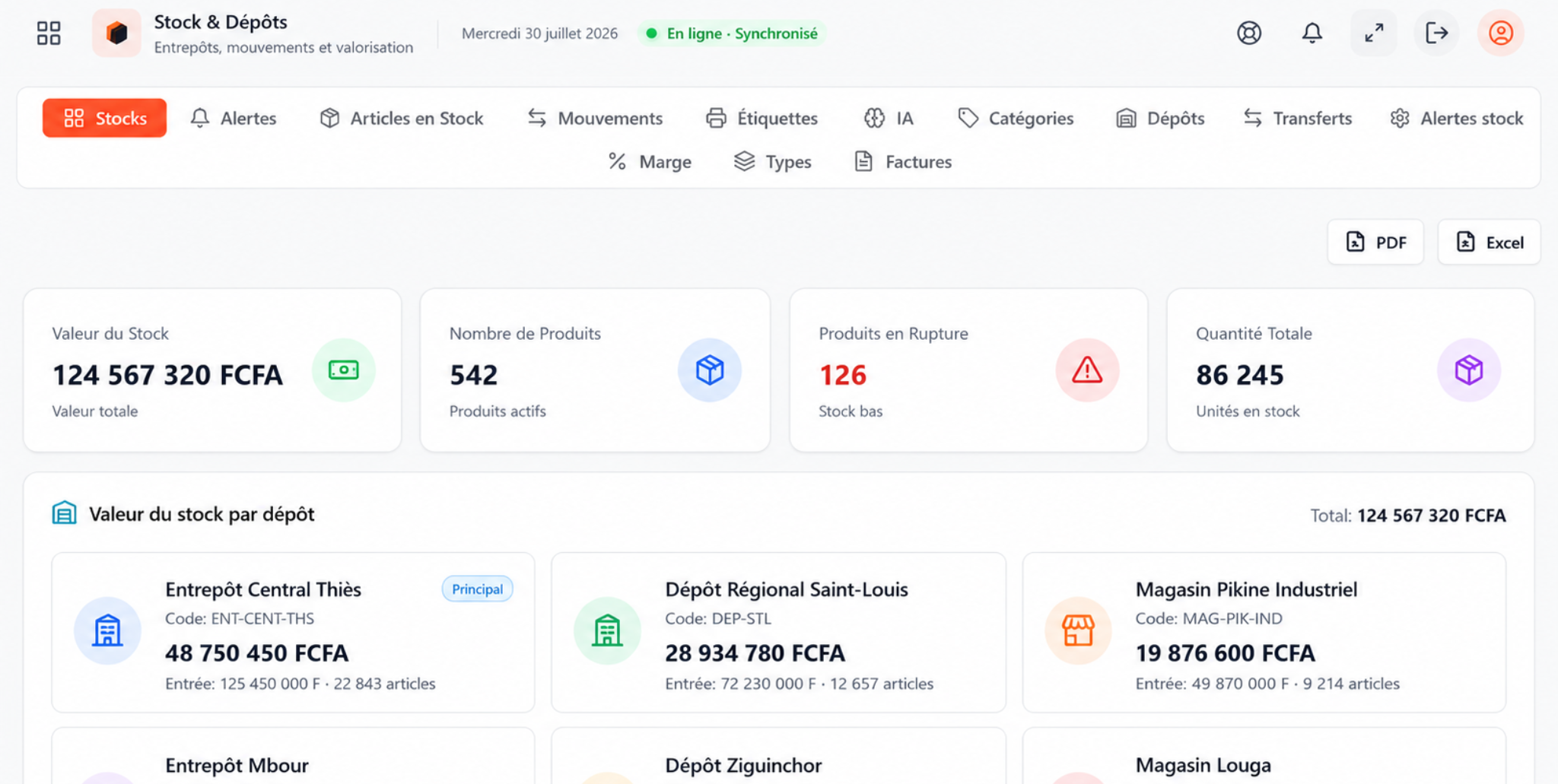Open the apps grid menu icon
The width and height of the screenshot is (1558, 784).
tap(49, 33)
